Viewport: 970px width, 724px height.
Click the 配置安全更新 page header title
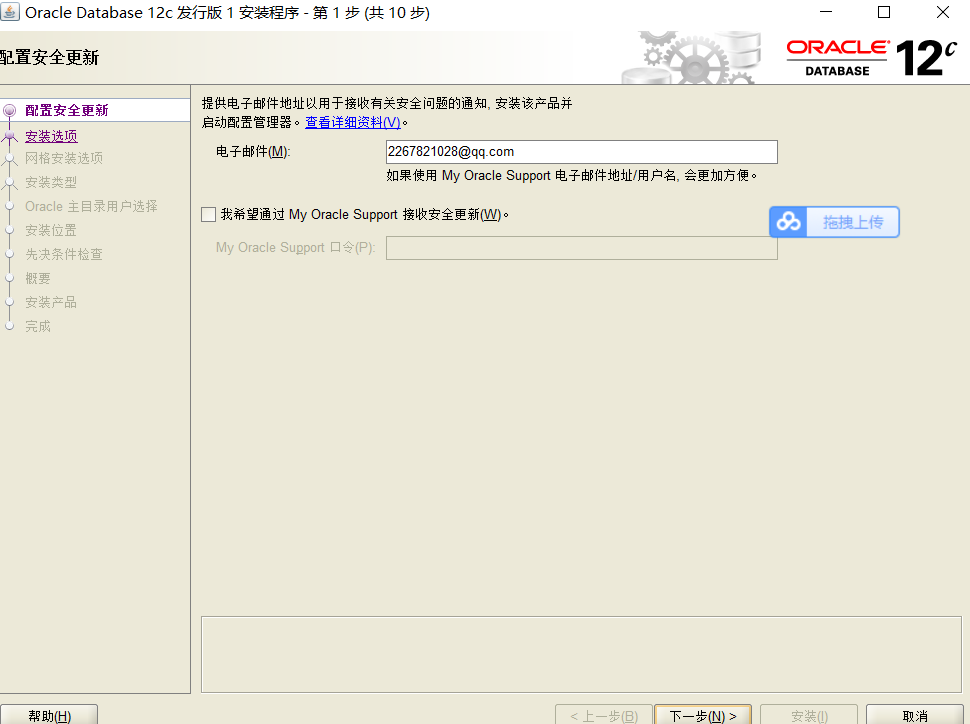49,58
